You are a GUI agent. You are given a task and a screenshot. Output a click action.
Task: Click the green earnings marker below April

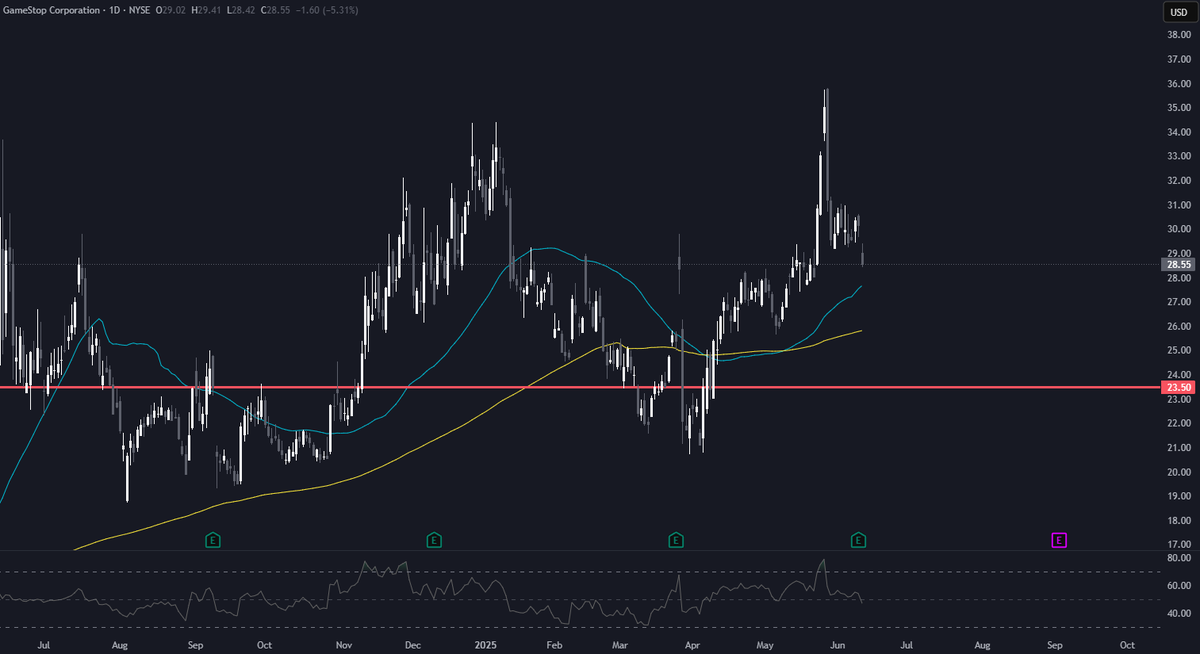point(676,540)
